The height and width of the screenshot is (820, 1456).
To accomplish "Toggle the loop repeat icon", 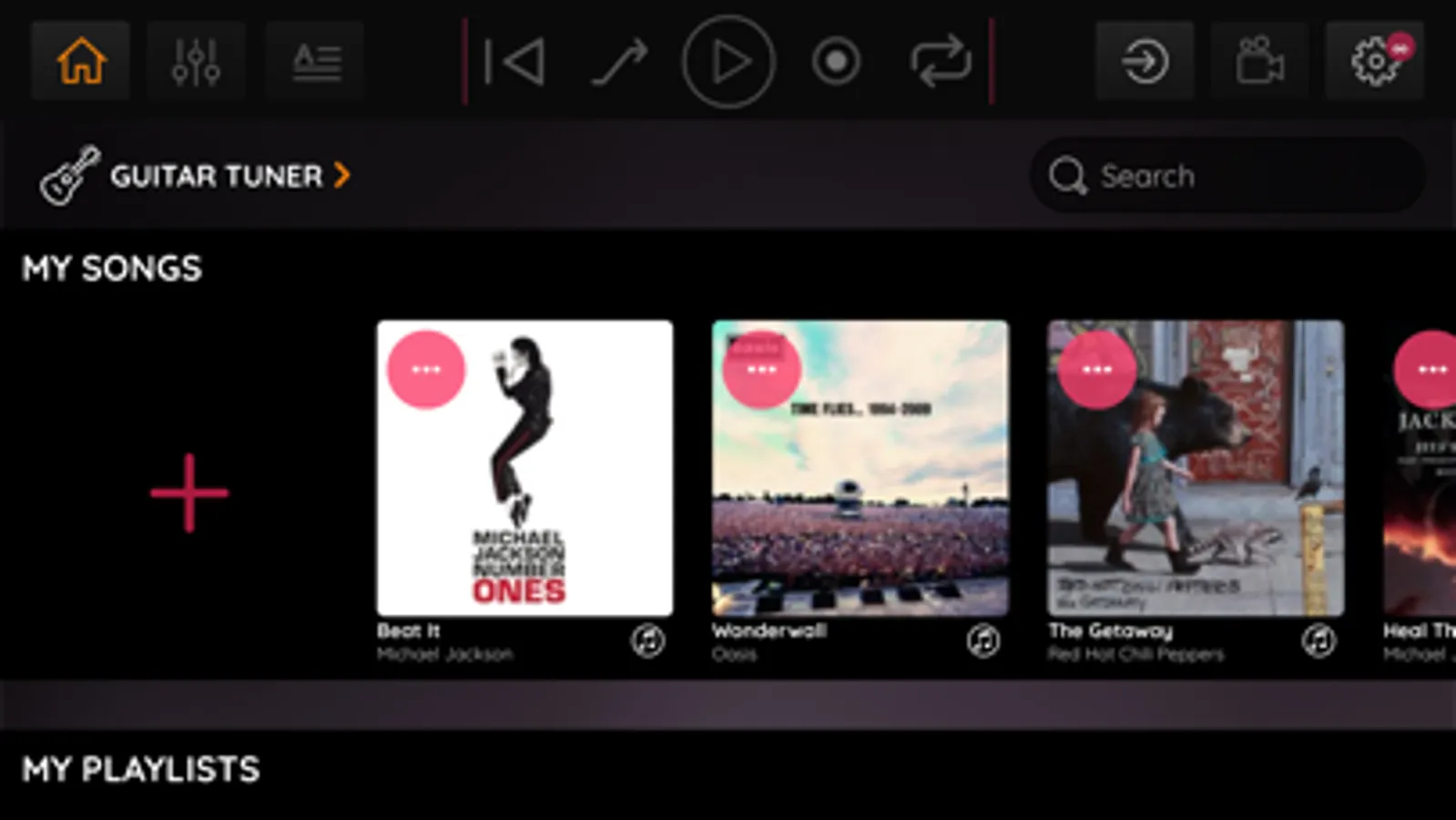I will tap(942, 62).
